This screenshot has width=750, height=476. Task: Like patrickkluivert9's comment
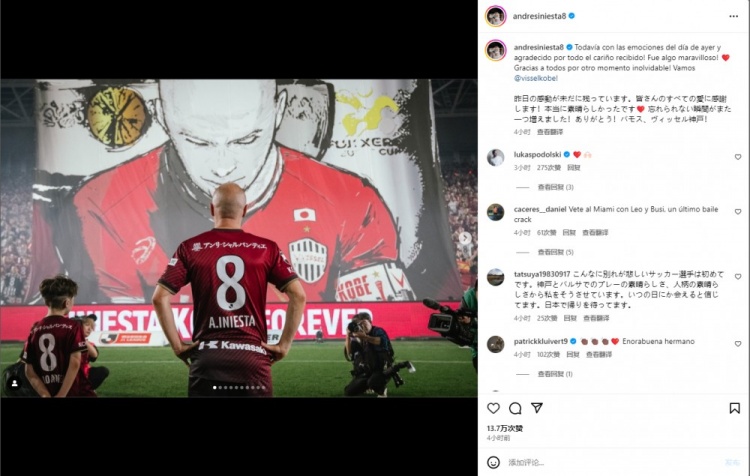click(x=738, y=344)
